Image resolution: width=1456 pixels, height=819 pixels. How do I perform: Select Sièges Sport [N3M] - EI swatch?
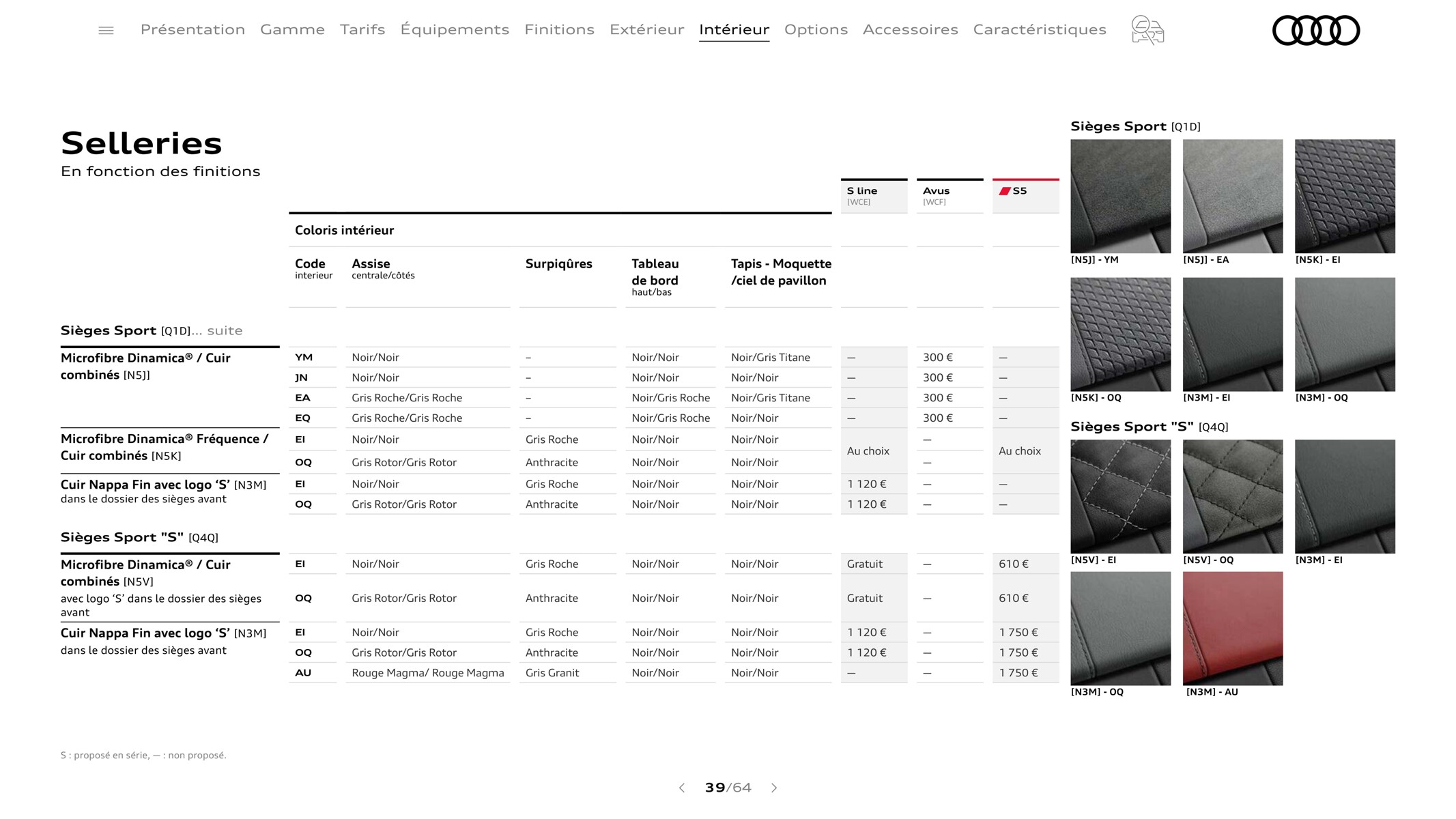click(1232, 334)
